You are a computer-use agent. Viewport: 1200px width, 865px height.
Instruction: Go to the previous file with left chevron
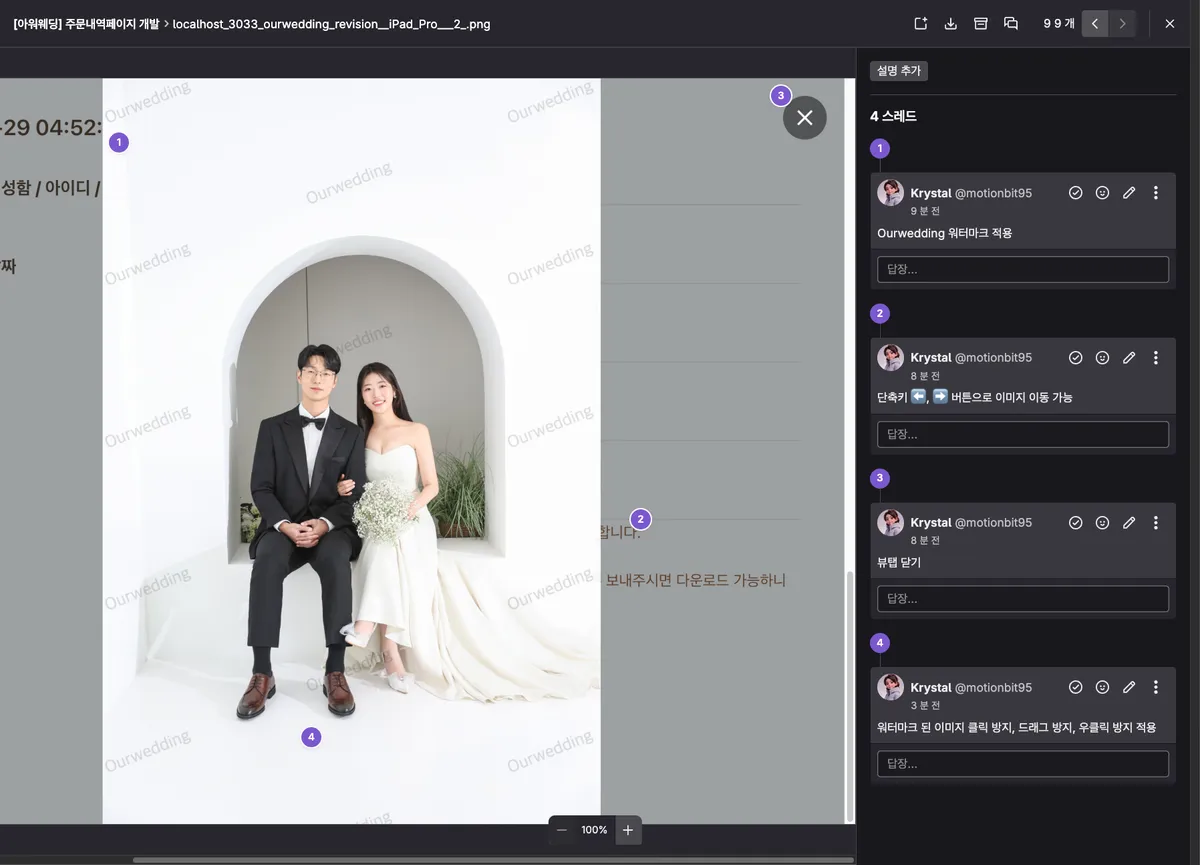click(x=1095, y=23)
